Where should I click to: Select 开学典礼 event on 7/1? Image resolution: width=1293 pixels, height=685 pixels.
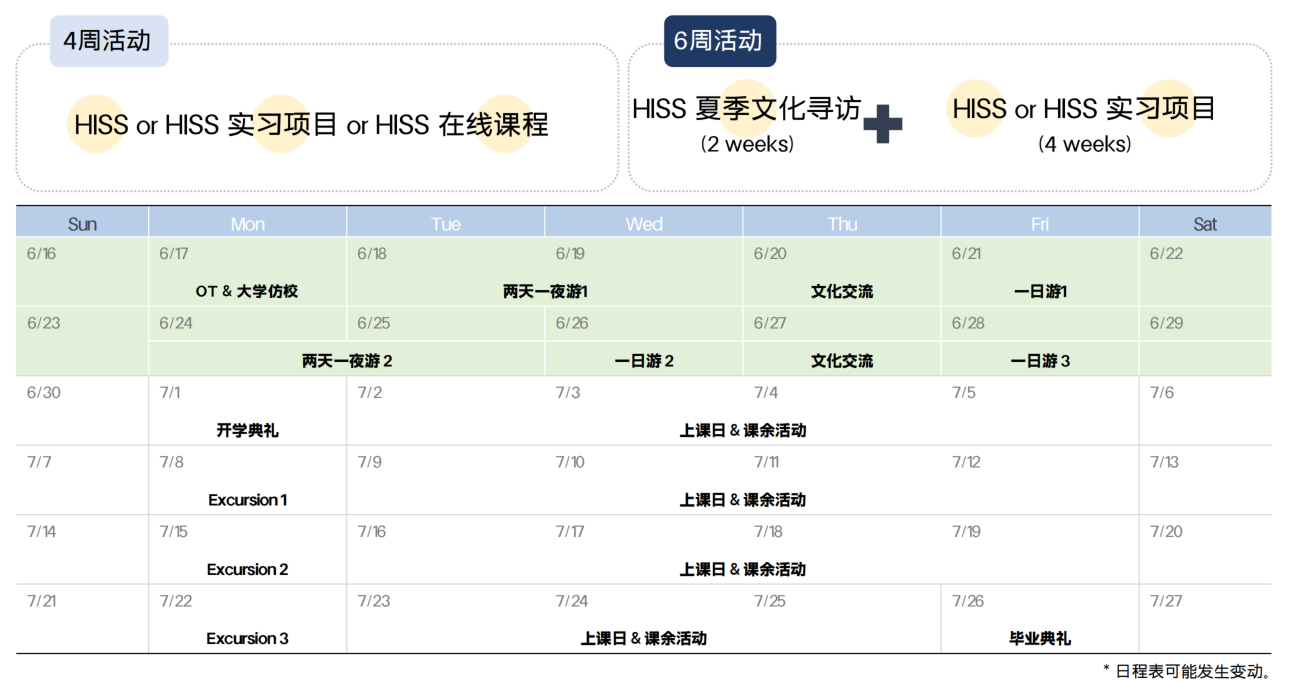[247, 431]
